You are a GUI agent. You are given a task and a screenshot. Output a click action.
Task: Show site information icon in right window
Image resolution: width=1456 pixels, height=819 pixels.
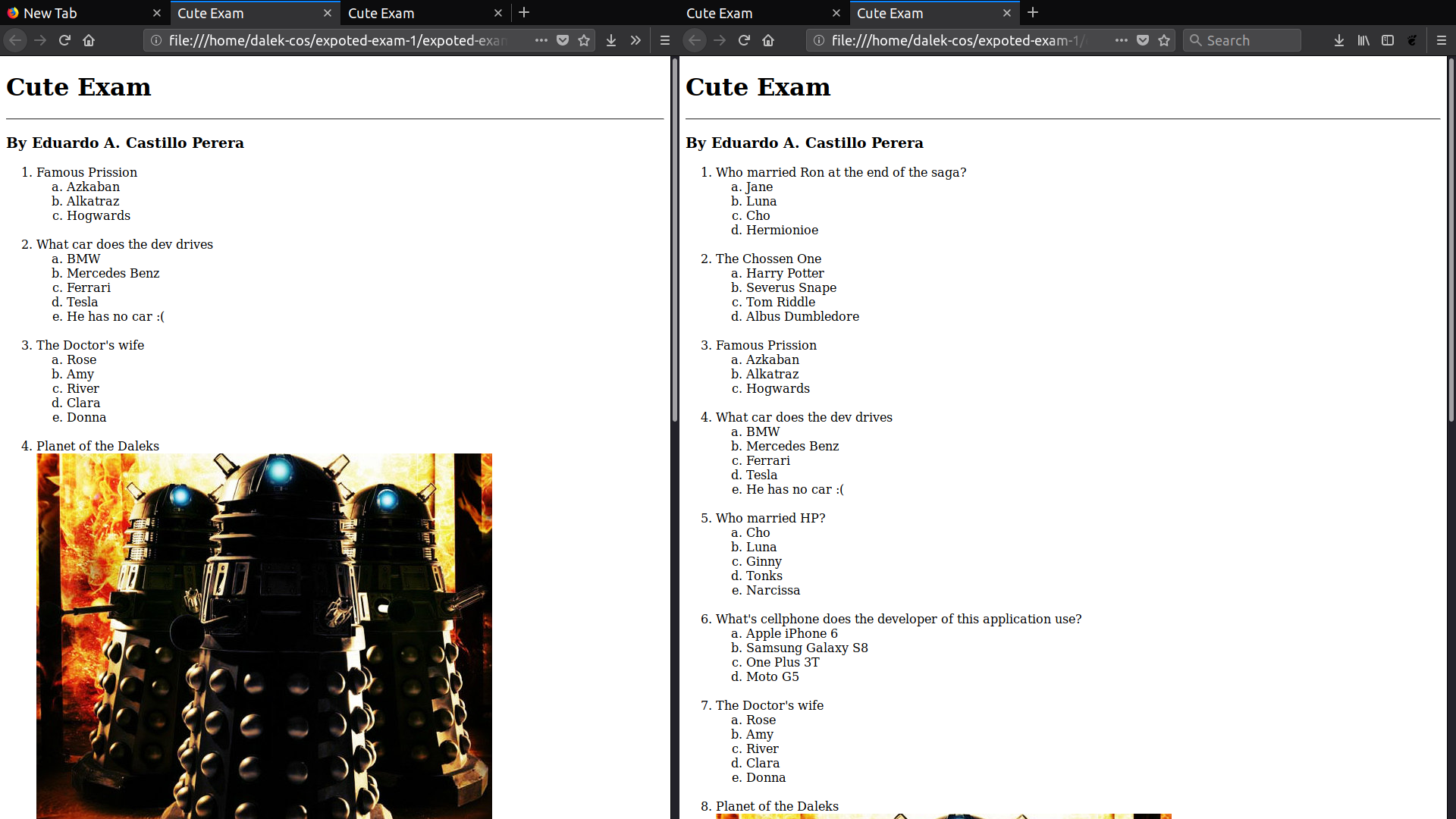tap(819, 40)
